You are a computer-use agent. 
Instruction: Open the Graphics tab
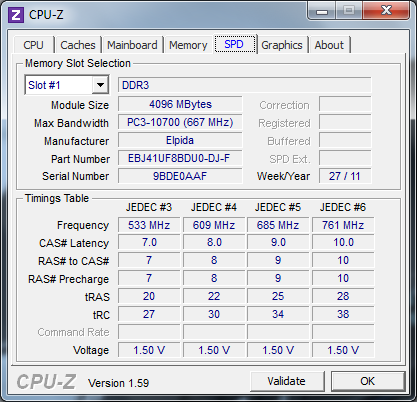point(282,45)
